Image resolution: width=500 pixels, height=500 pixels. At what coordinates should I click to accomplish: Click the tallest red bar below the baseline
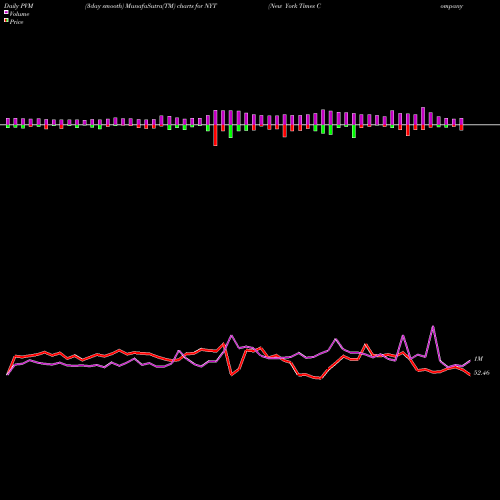(215, 135)
